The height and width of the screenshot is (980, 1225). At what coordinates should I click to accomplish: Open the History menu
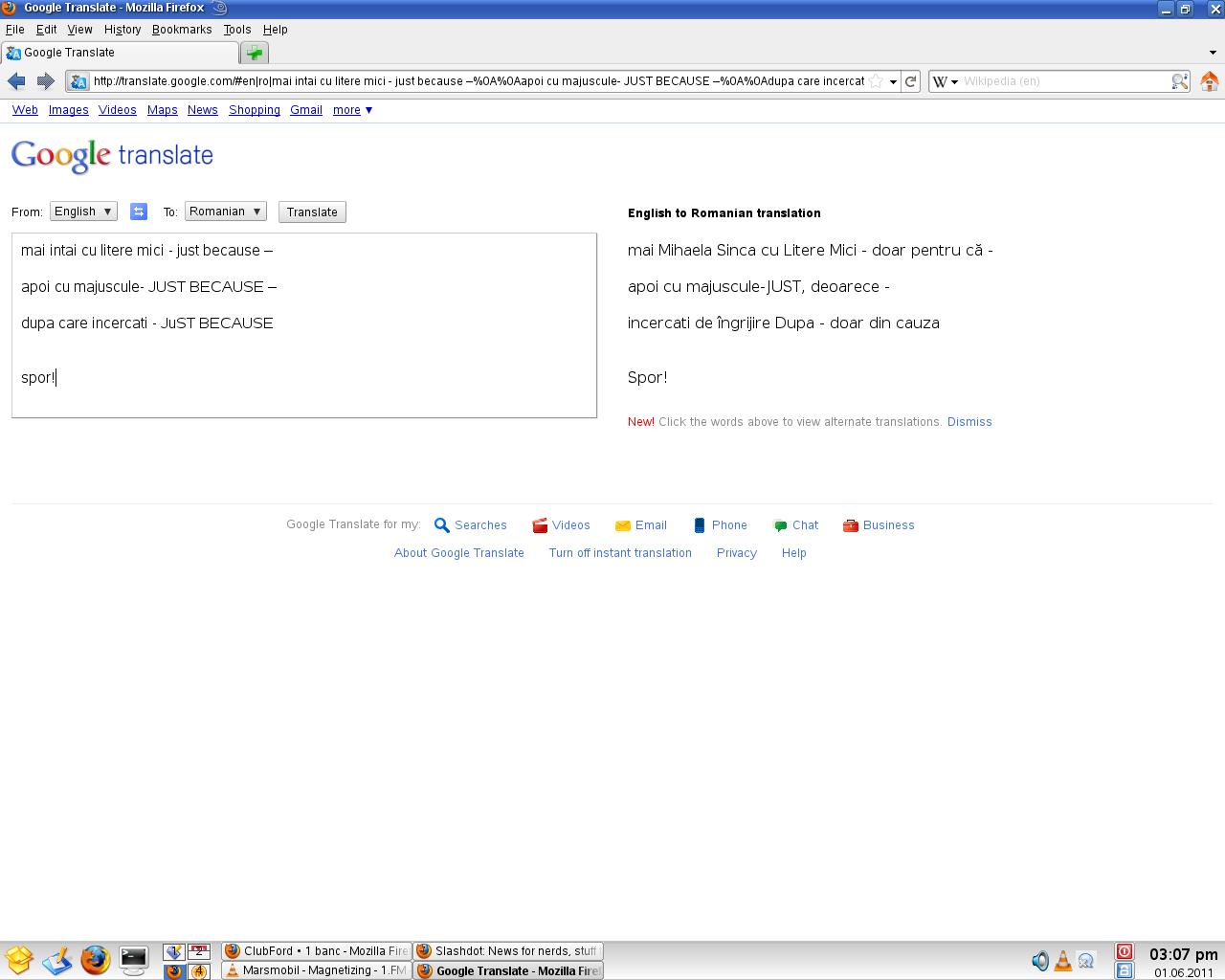[x=122, y=30]
